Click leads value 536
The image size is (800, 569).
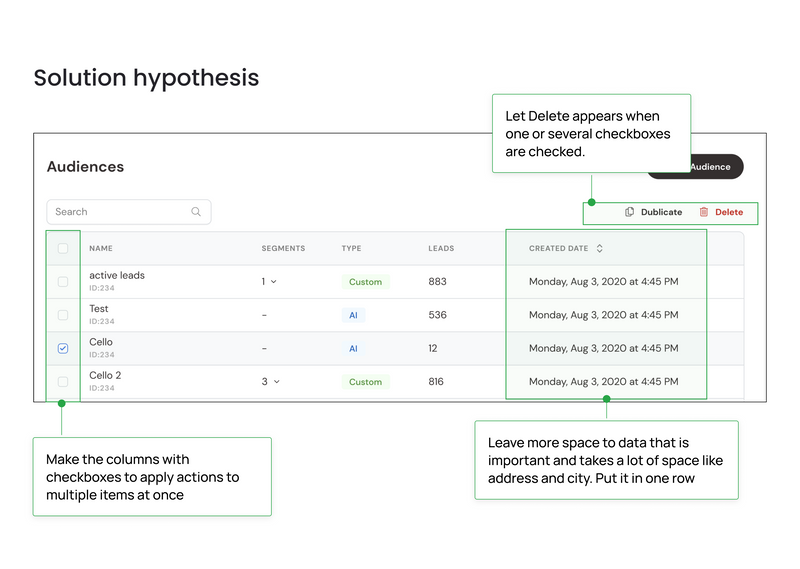[437, 315]
